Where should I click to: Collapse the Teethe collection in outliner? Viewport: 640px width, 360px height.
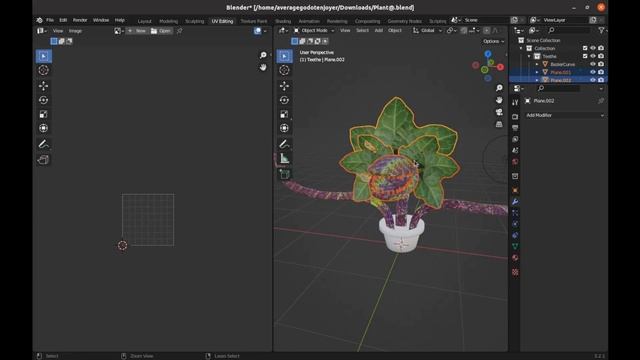(529, 56)
